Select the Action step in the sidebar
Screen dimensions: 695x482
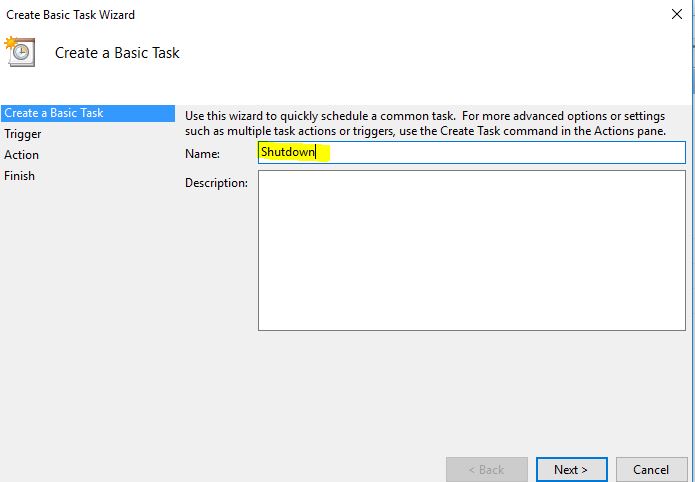[22, 155]
